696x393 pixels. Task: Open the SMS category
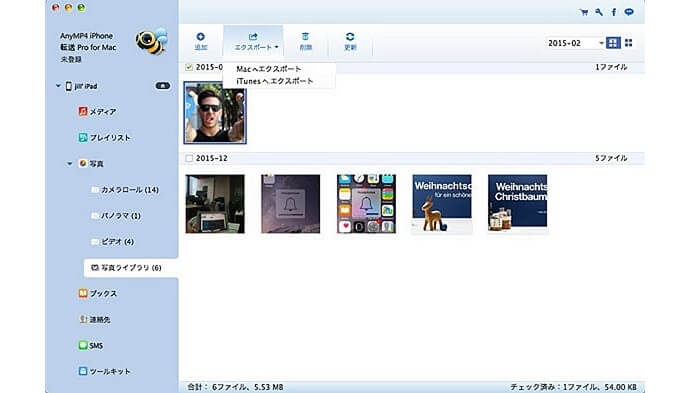[91, 345]
